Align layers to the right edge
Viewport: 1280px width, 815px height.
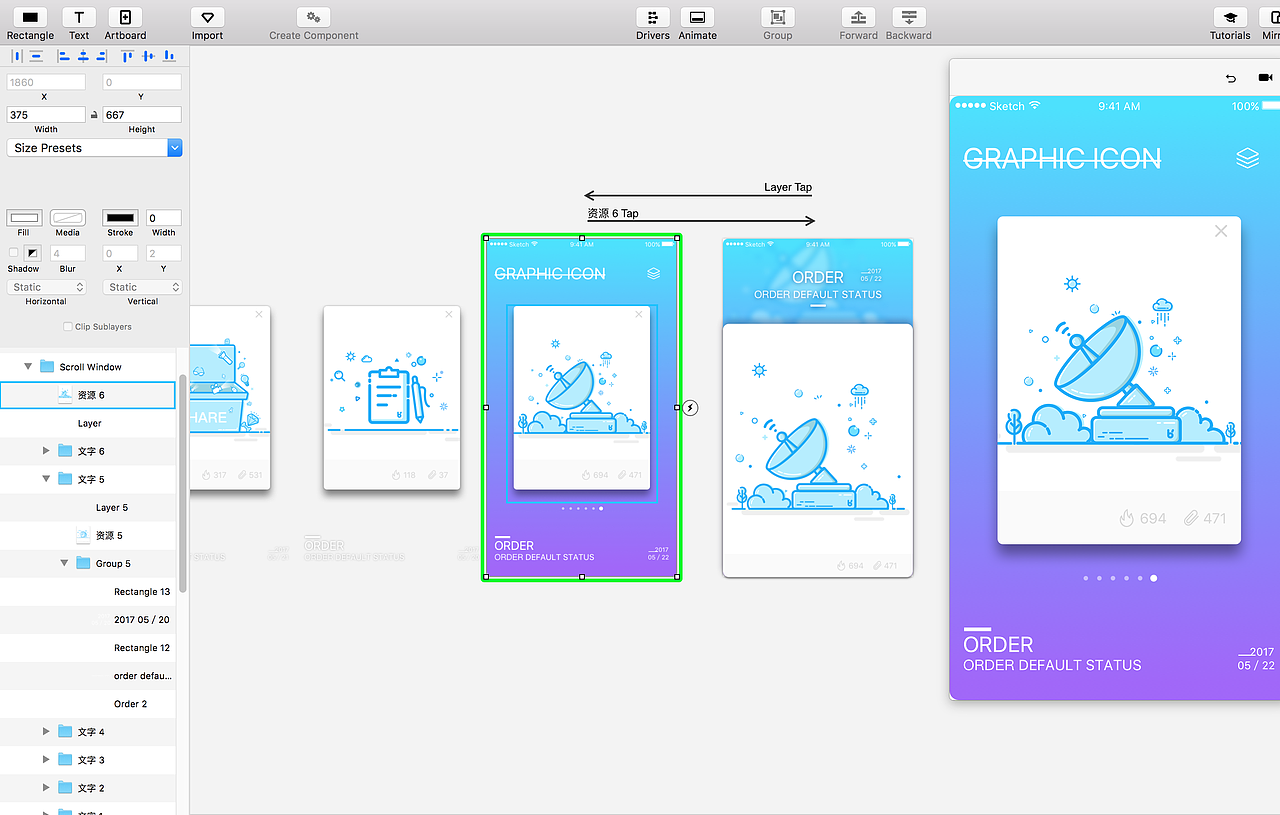(104, 57)
